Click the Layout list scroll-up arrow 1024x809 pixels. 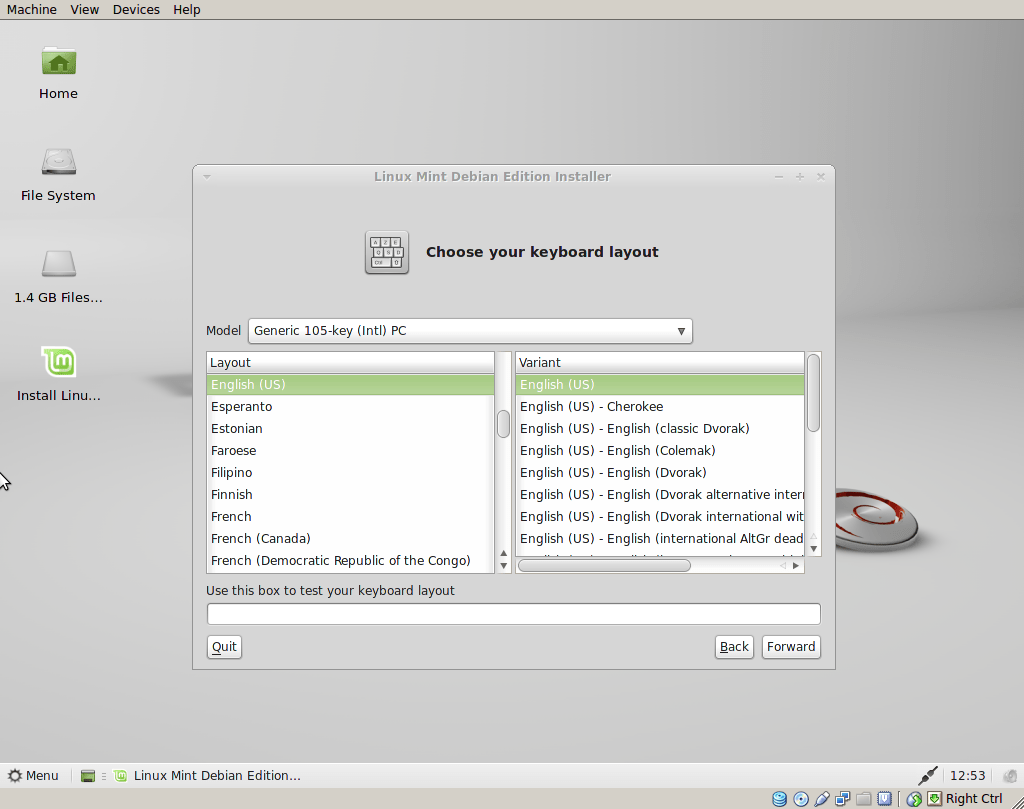[x=504, y=554]
